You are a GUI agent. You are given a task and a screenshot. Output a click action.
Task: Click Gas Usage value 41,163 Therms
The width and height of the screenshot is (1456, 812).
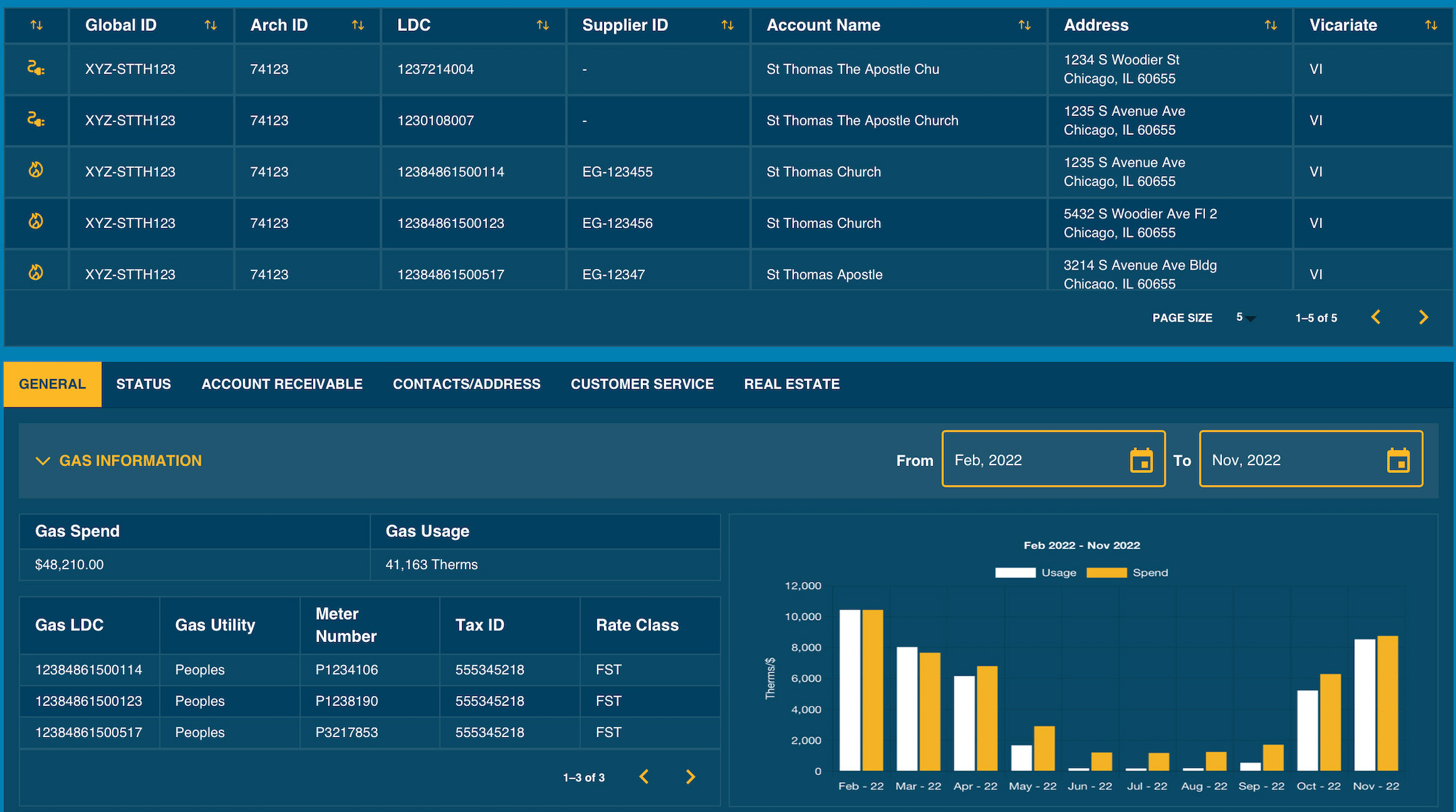[431, 564]
